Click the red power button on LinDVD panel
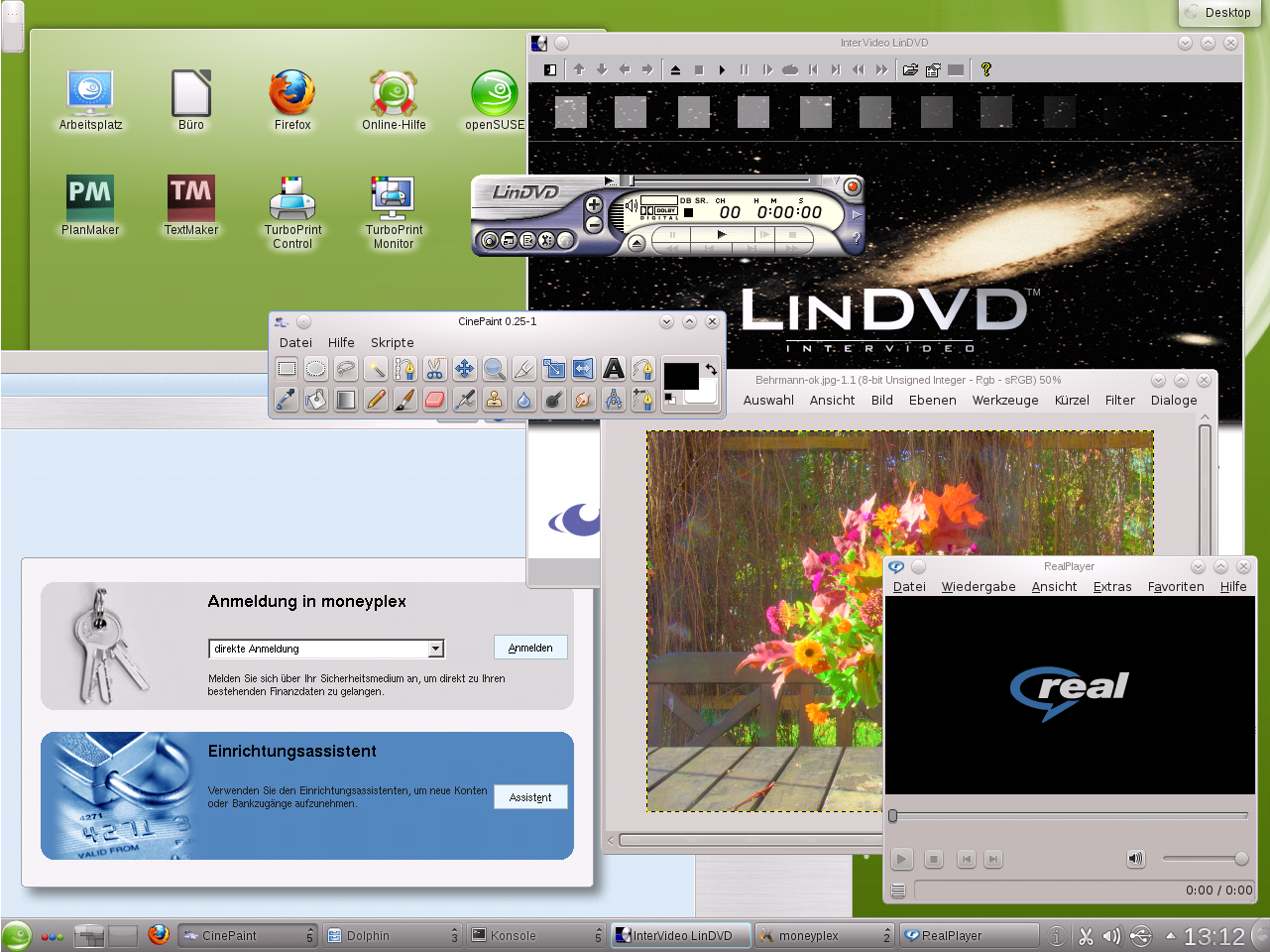 pyautogui.click(x=852, y=186)
